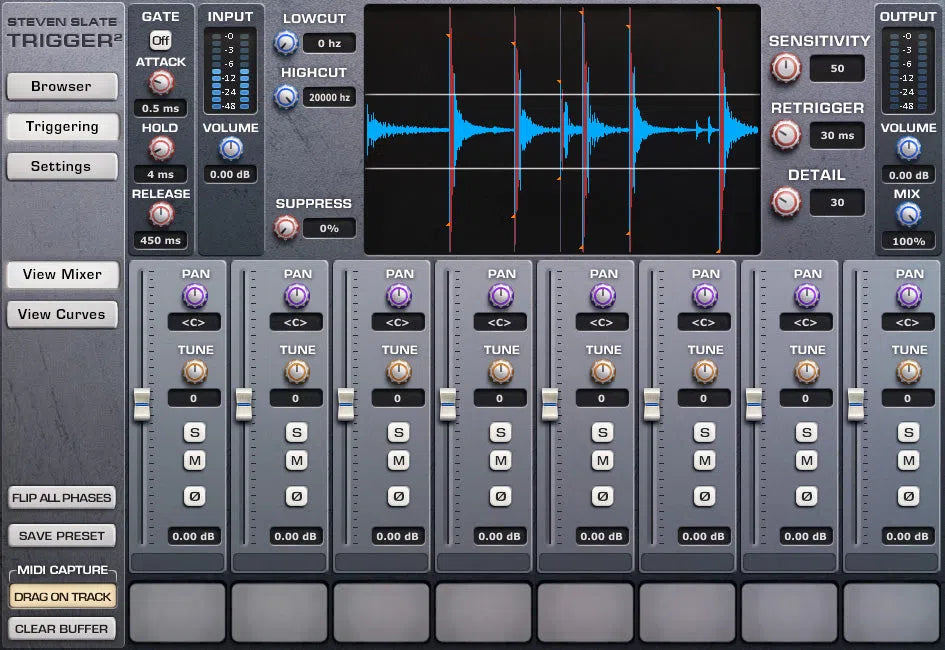The width and height of the screenshot is (945, 650).
Task: Click the Save Preset button
Action: pos(61,535)
